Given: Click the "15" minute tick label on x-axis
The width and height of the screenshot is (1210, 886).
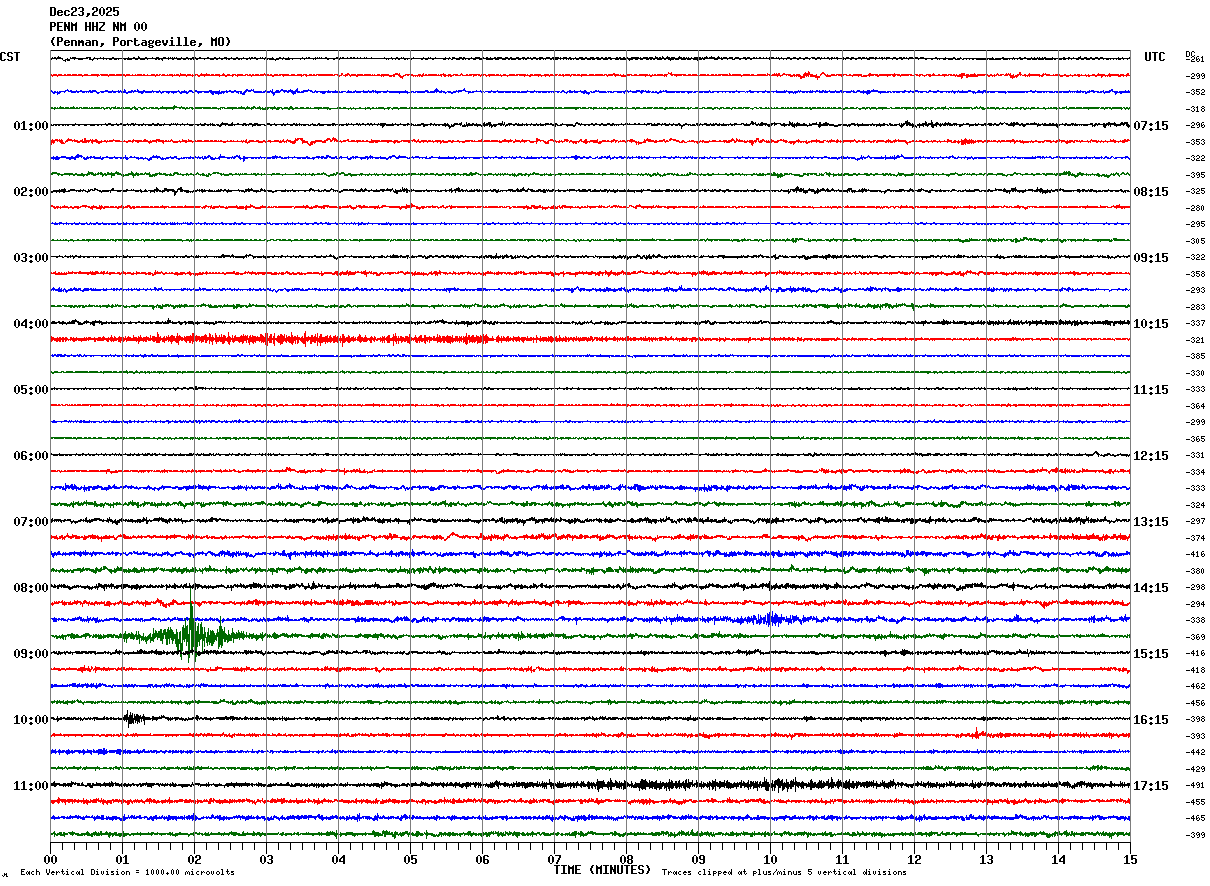Looking at the screenshot, I should pyautogui.click(x=1130, y=859).
